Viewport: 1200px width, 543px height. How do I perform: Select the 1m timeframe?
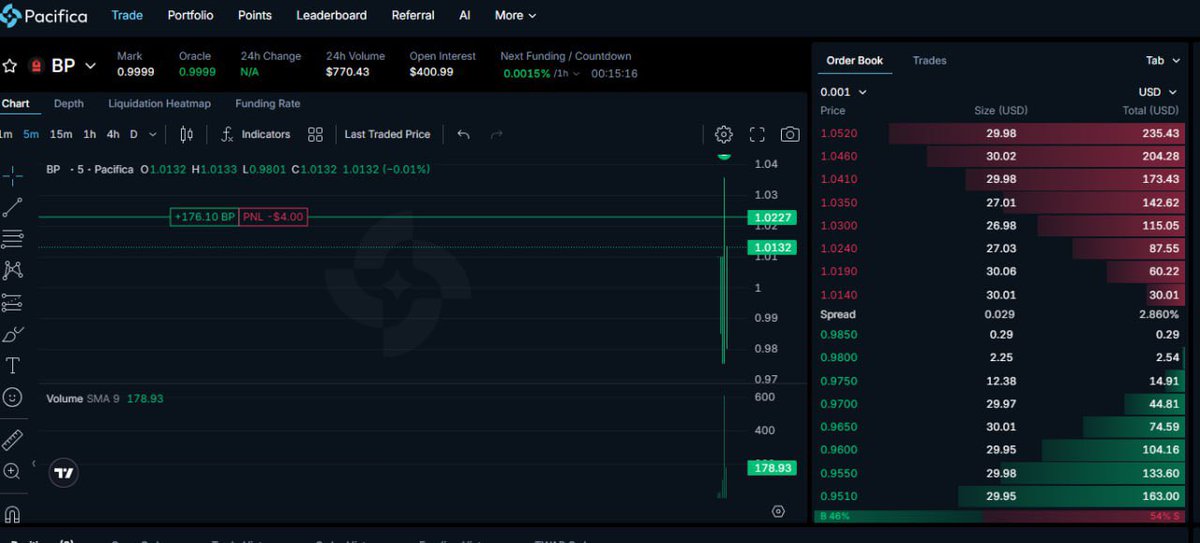pyautogui.click(x=6, y=134)
